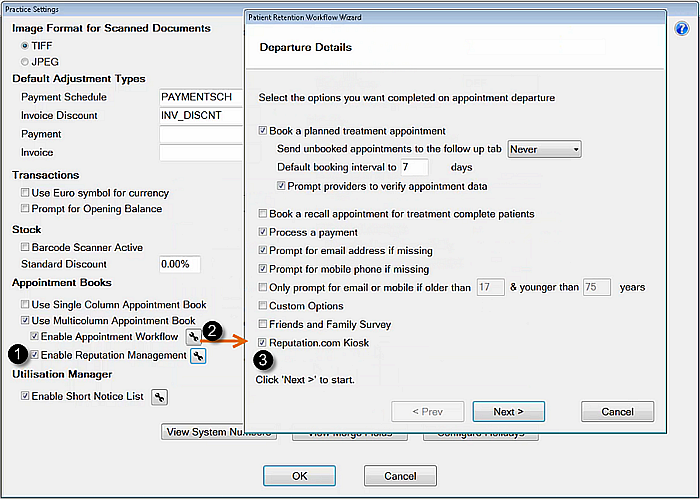The height and width of the screenshot is (499, 700).
Task: Click the 'Stock' section heading
Action: tap(27, 229)
